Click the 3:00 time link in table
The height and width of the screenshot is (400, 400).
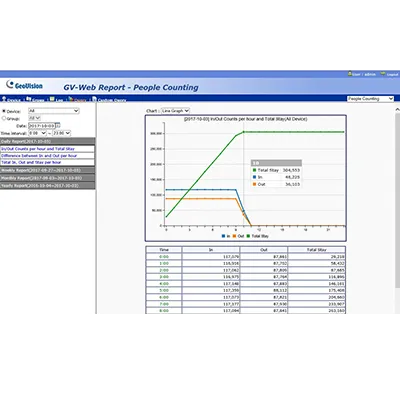pyautogui.click(x=164, y=277)
